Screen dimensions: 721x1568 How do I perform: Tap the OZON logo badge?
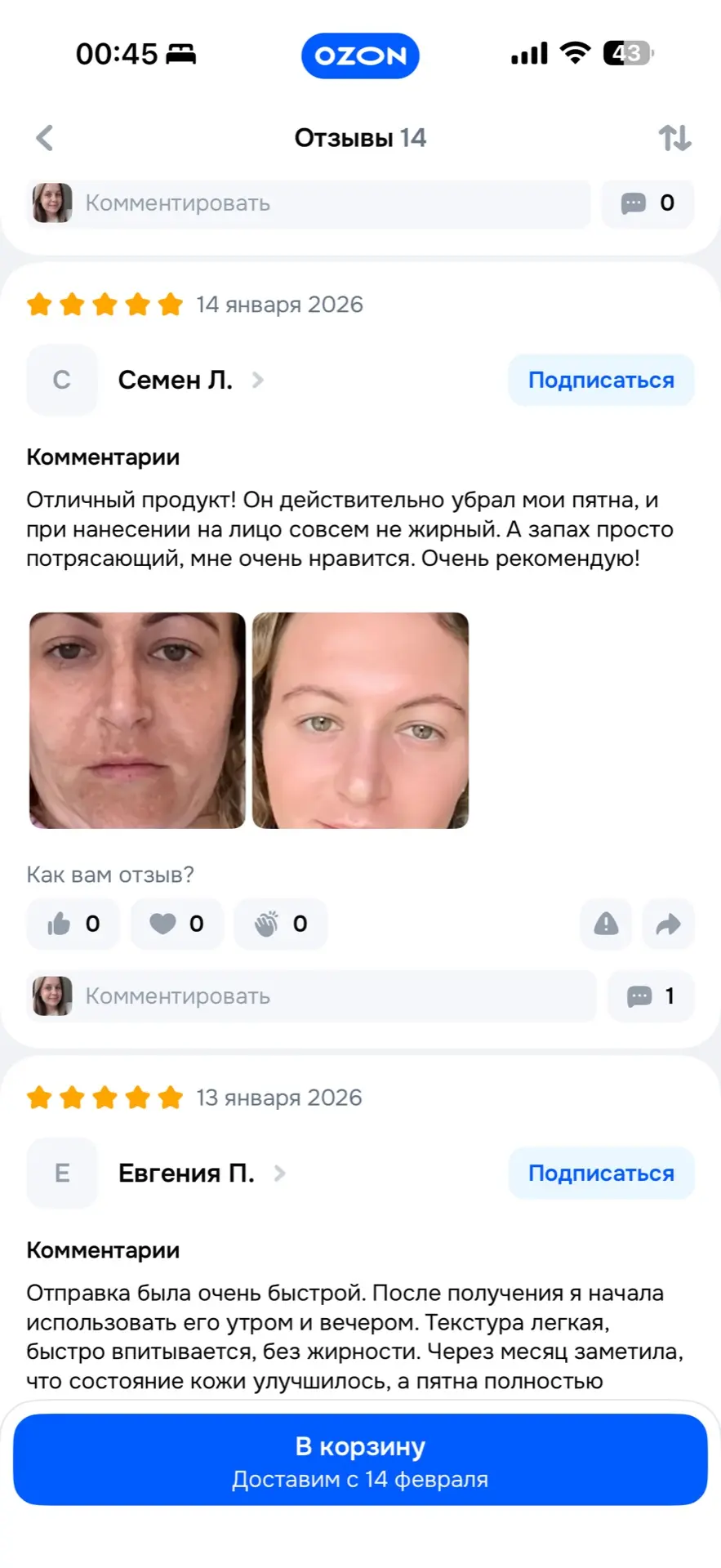click(360, 56)
